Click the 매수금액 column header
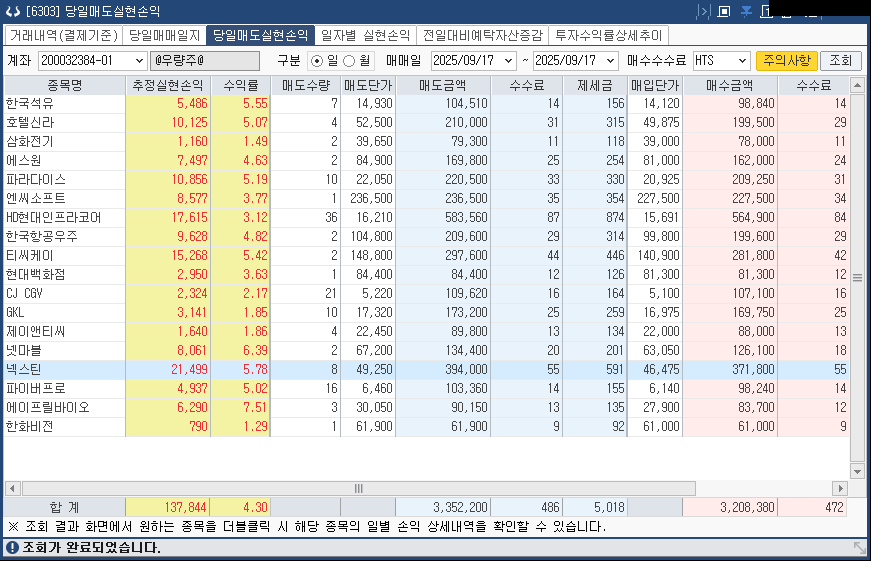Screen dimensions: 871x561 tap(730, 86)
